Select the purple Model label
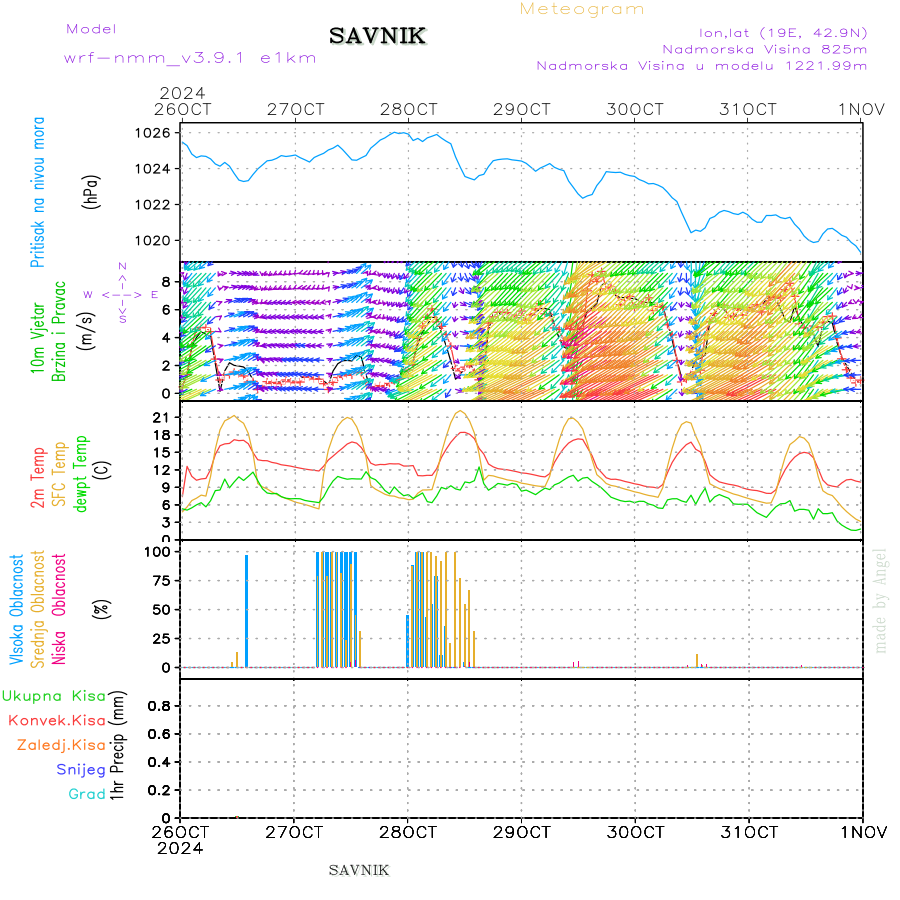The height and width of the screenshot is (900, 900). 91,29
